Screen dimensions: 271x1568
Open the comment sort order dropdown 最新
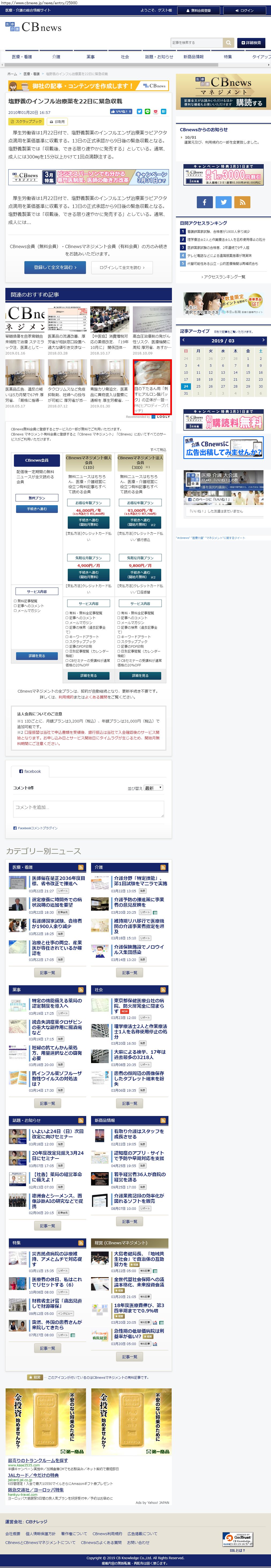[154, 788]
